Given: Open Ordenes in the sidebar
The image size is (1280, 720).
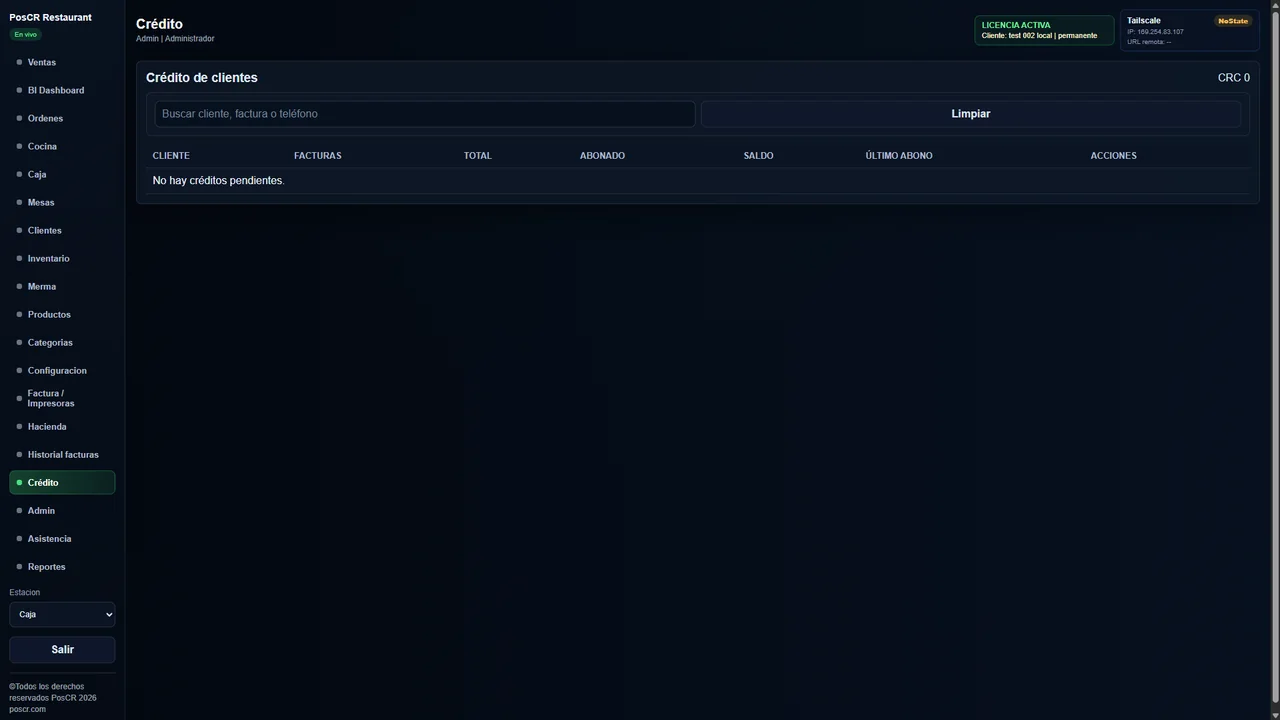Looking at the screenshot, I should coord(62,118).
